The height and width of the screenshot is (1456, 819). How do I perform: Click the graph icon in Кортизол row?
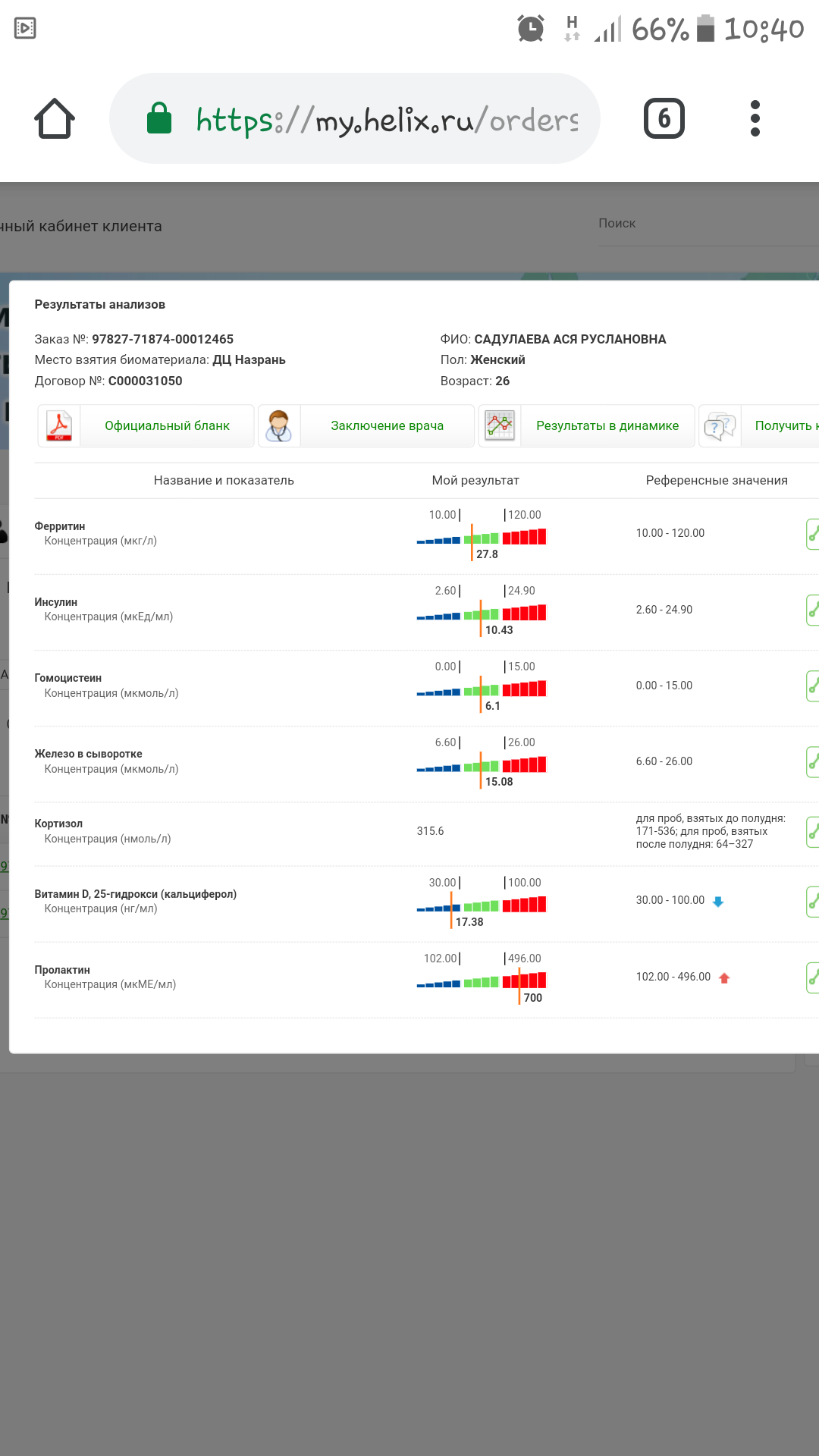coord(812,832)
